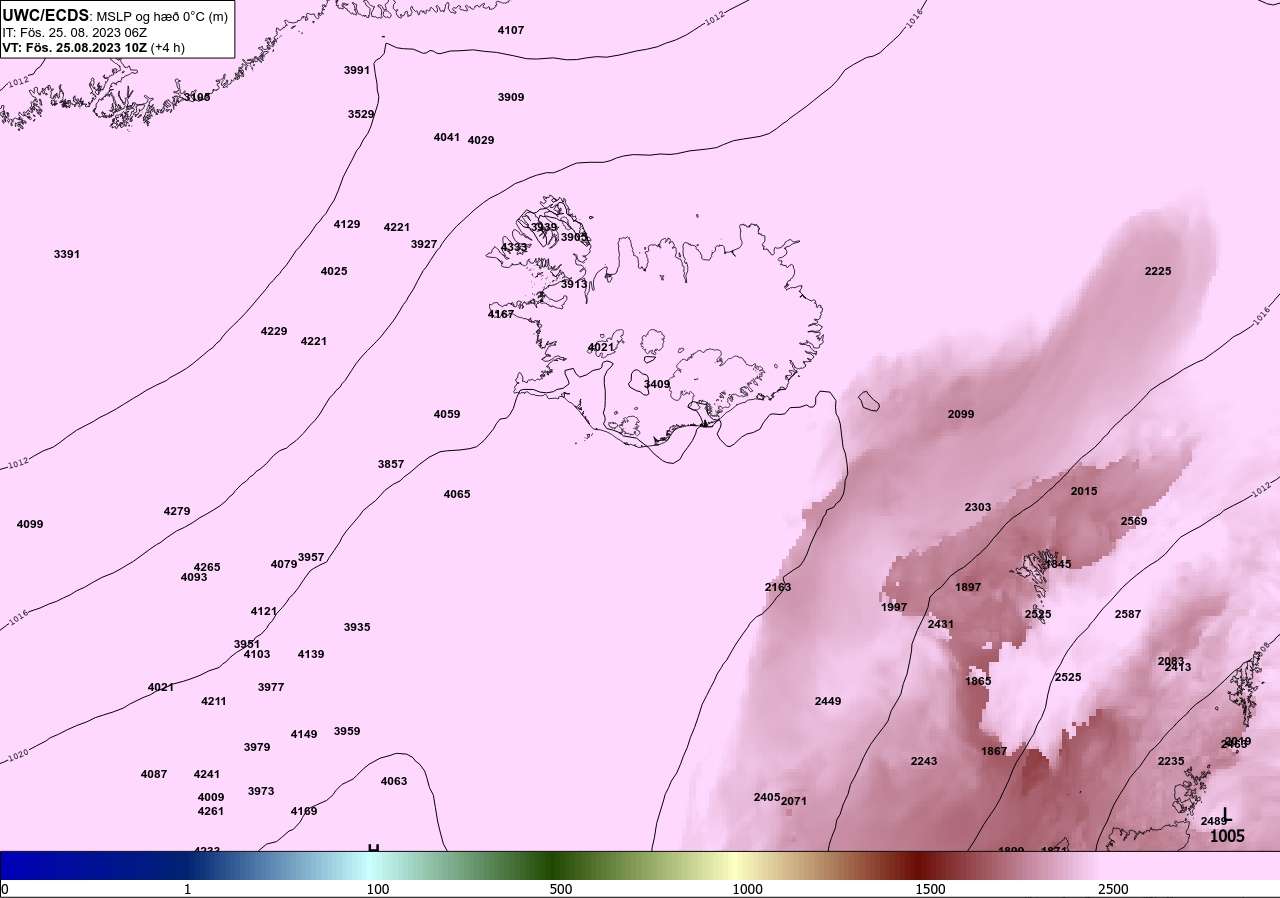Click the height value 4121
This screenshot has width=1280, height=898.
[x=264, y=611]
